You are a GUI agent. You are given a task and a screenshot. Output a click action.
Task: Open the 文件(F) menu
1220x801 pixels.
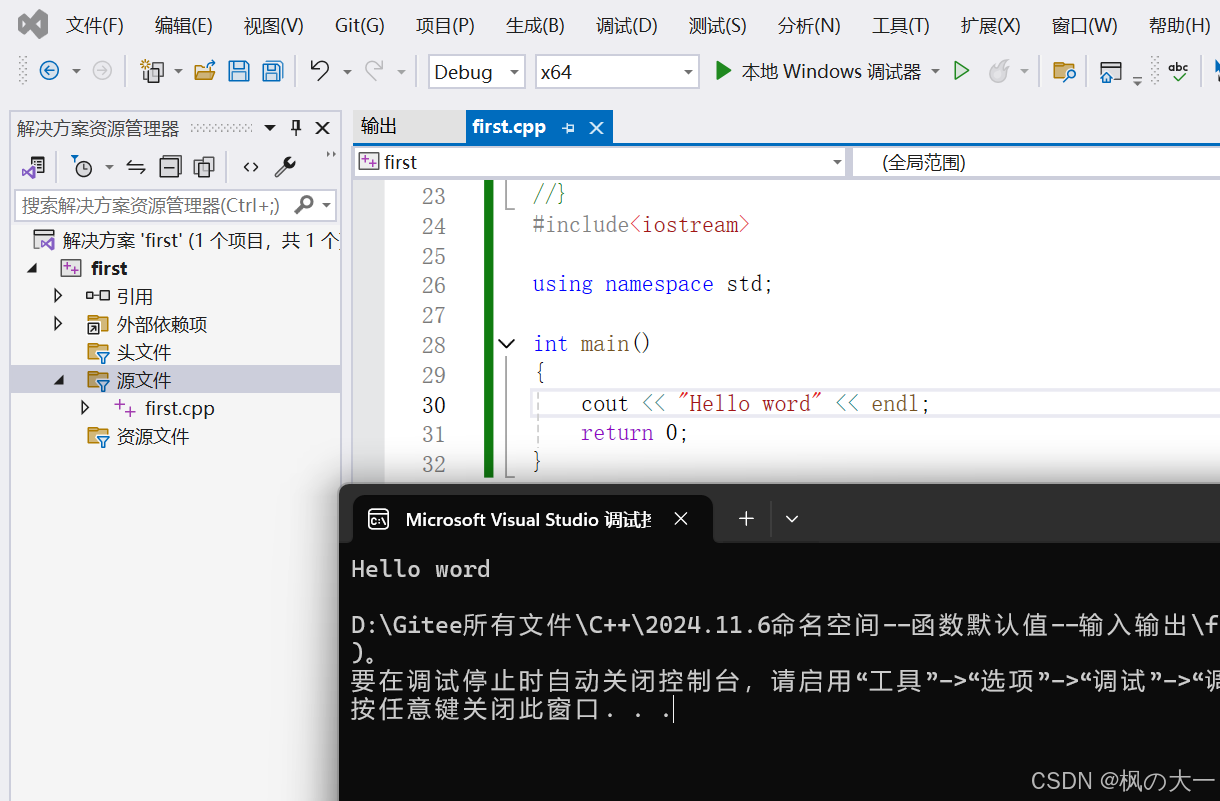pyautogui.click(x=95, y=25)
